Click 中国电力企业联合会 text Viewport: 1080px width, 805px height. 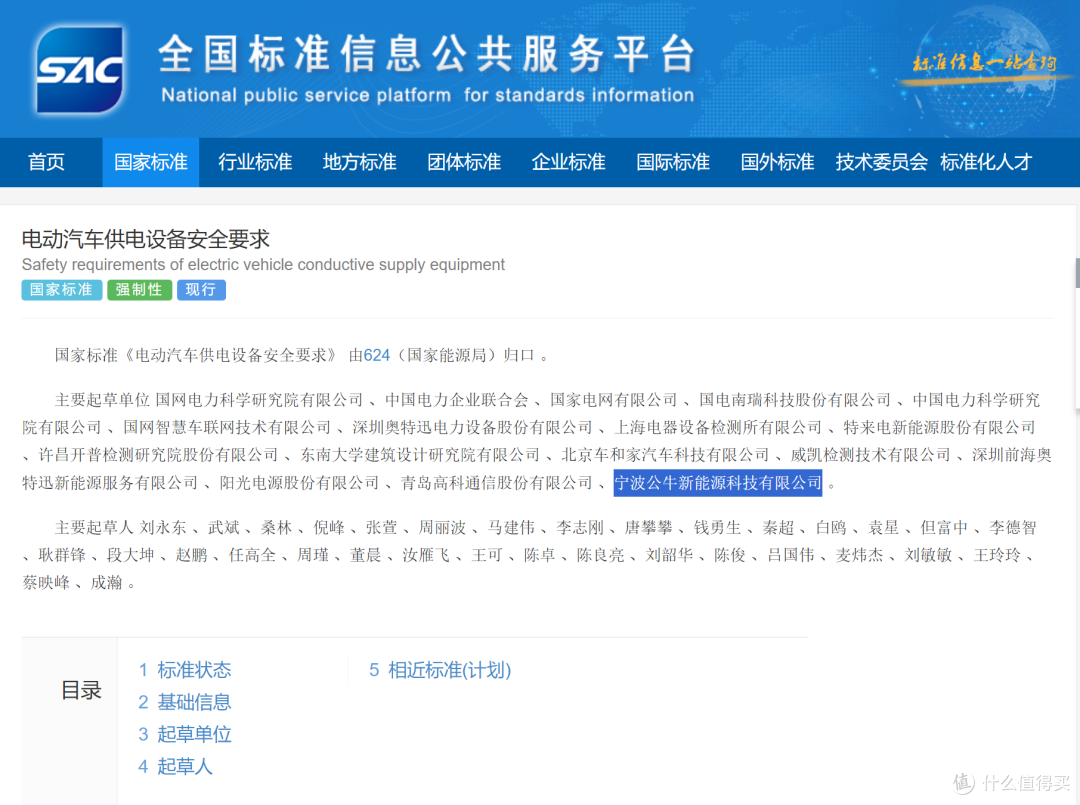tap(457, 400)
